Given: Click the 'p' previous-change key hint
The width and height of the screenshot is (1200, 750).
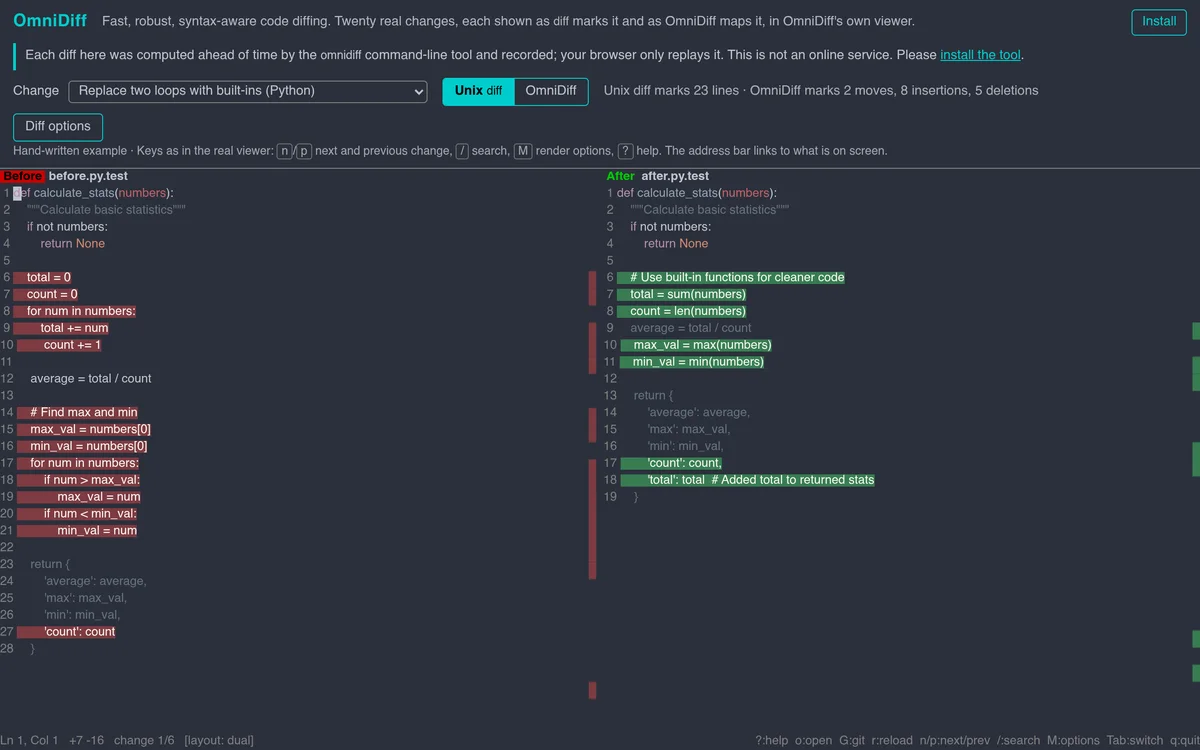Looking at the screenshot, I should 304,151.
